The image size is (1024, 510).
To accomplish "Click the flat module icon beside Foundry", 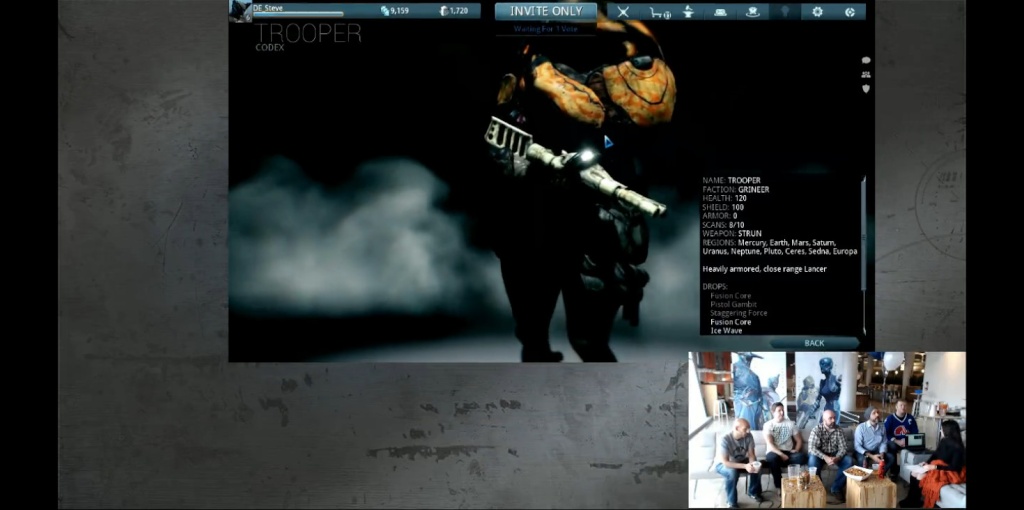I will coord(720,12).
